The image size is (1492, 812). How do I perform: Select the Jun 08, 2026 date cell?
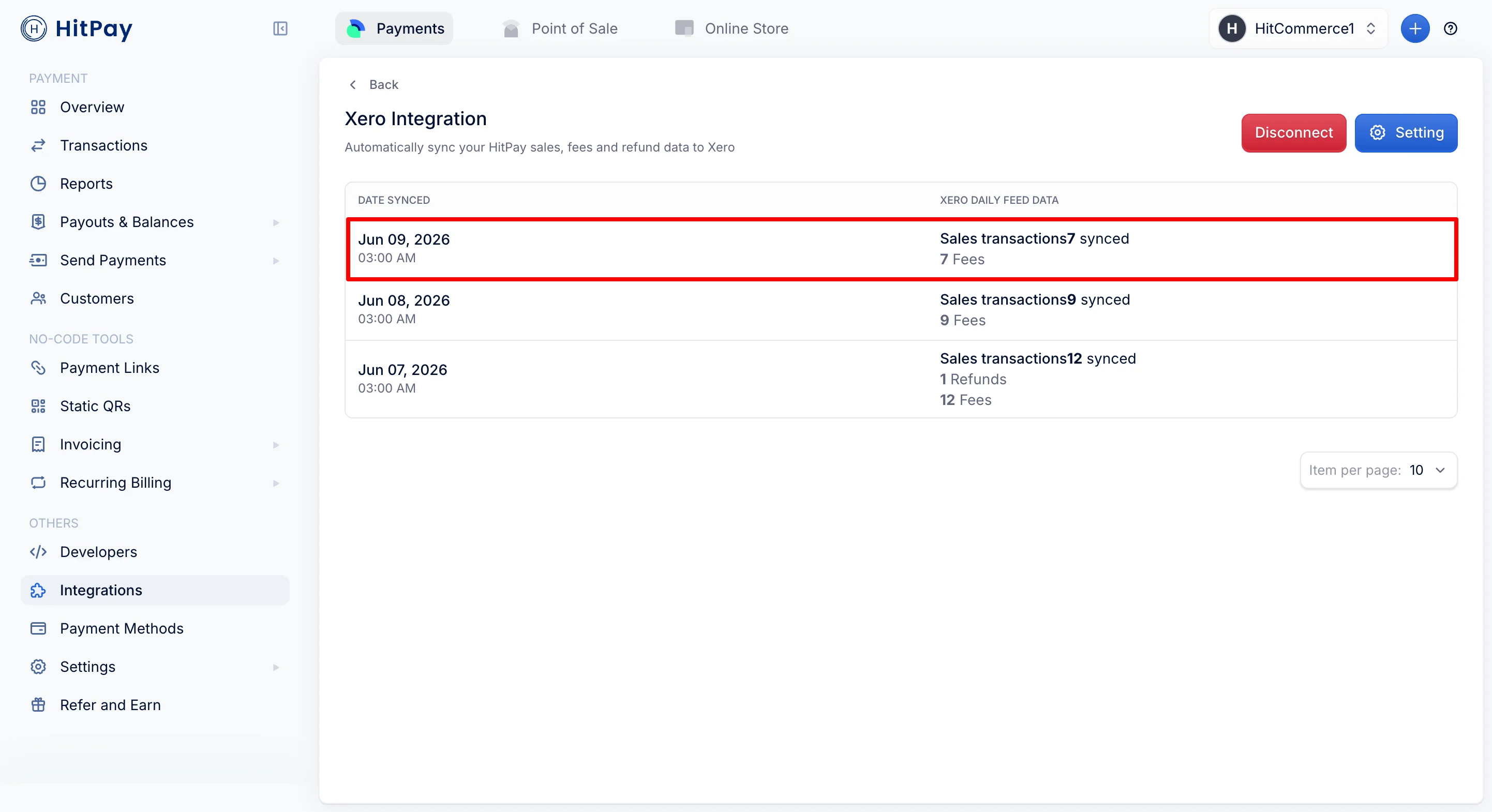click(x=404, y=309)
